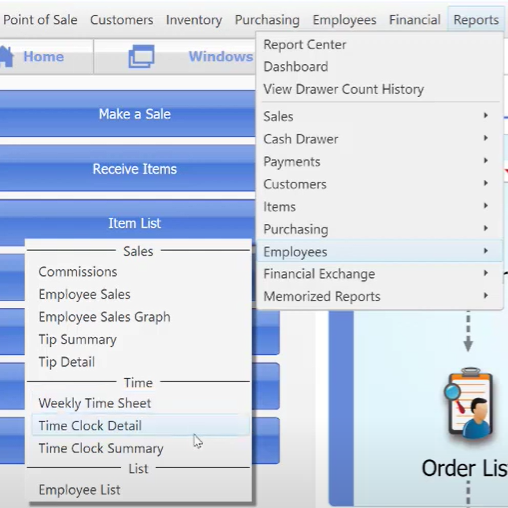Open the Reports menu
This screenshot has height=508, width=508.
click(x=476, y=20)
